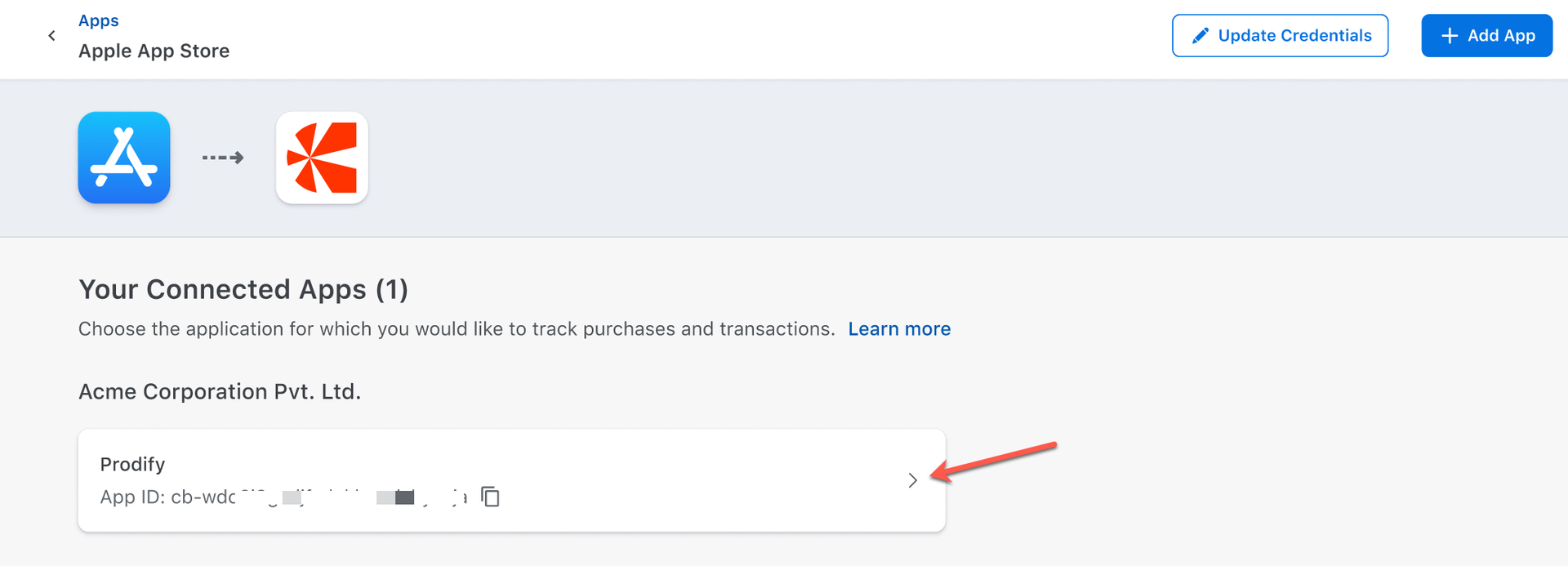Viewport: 1568px width, 566px height.
Task: Click the plus icon beside Add App
Action: pyautogui.click(x=1450, y=35)
